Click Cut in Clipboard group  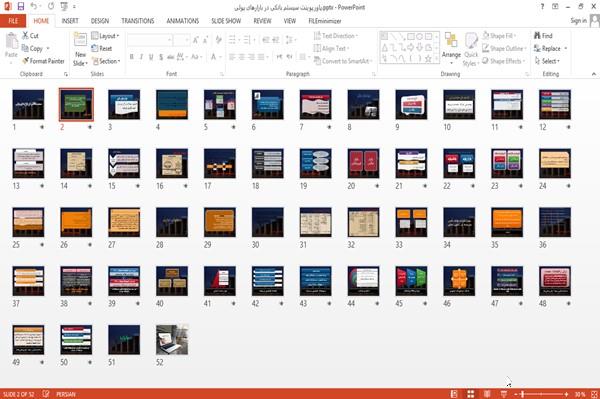pos(30,36)
